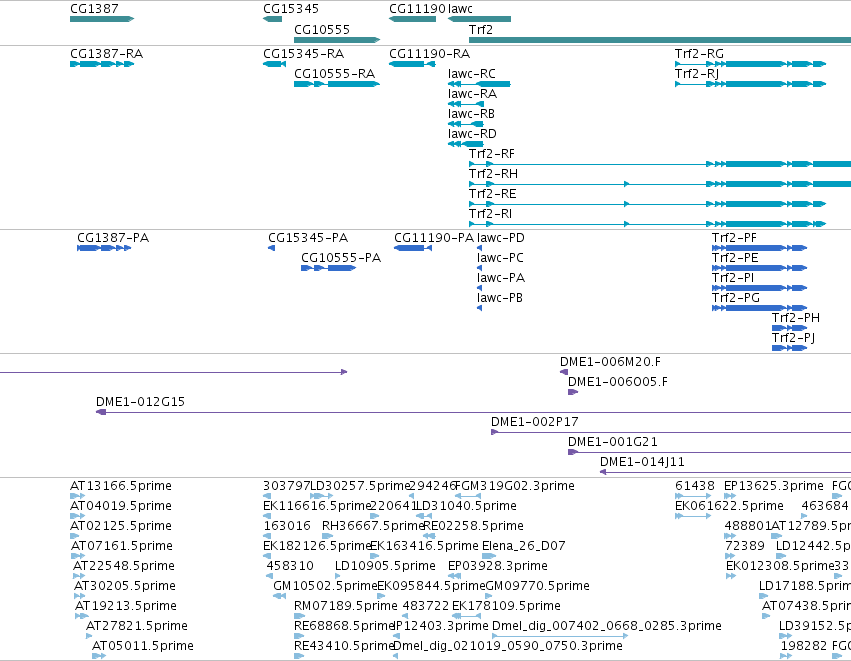This screenshot has width=851, height=661.
Task: Select the Trf2-PF protein label
Action: pos(734,238)
